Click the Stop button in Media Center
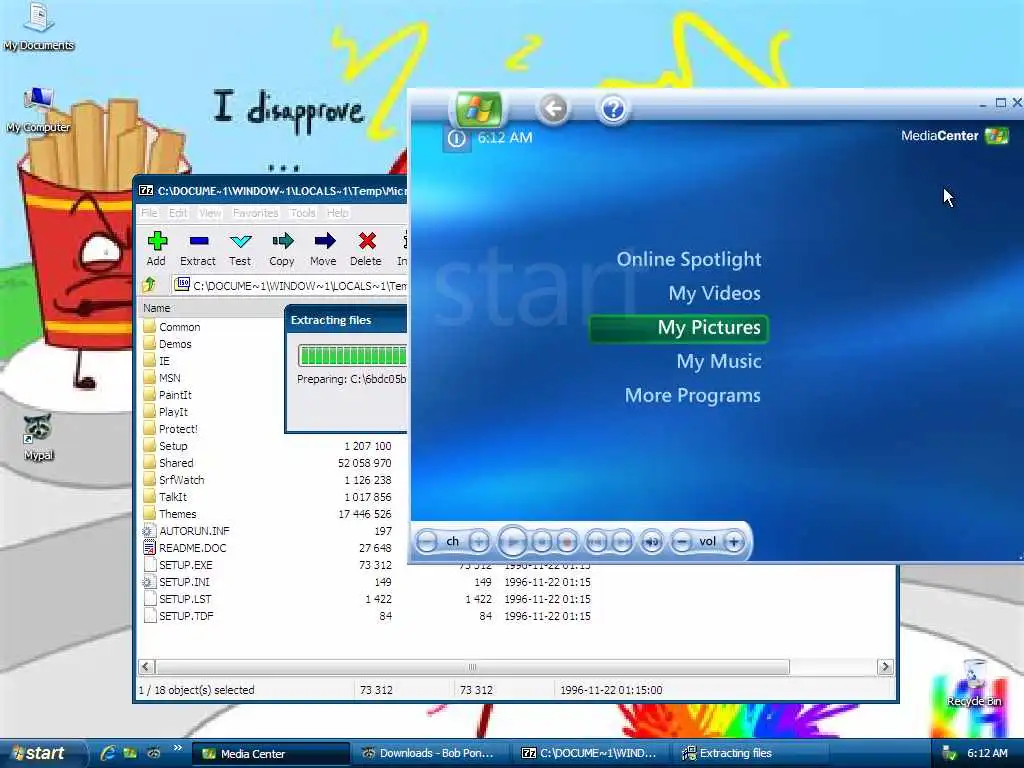This screenshot has width=1024, height=768. 541,541
